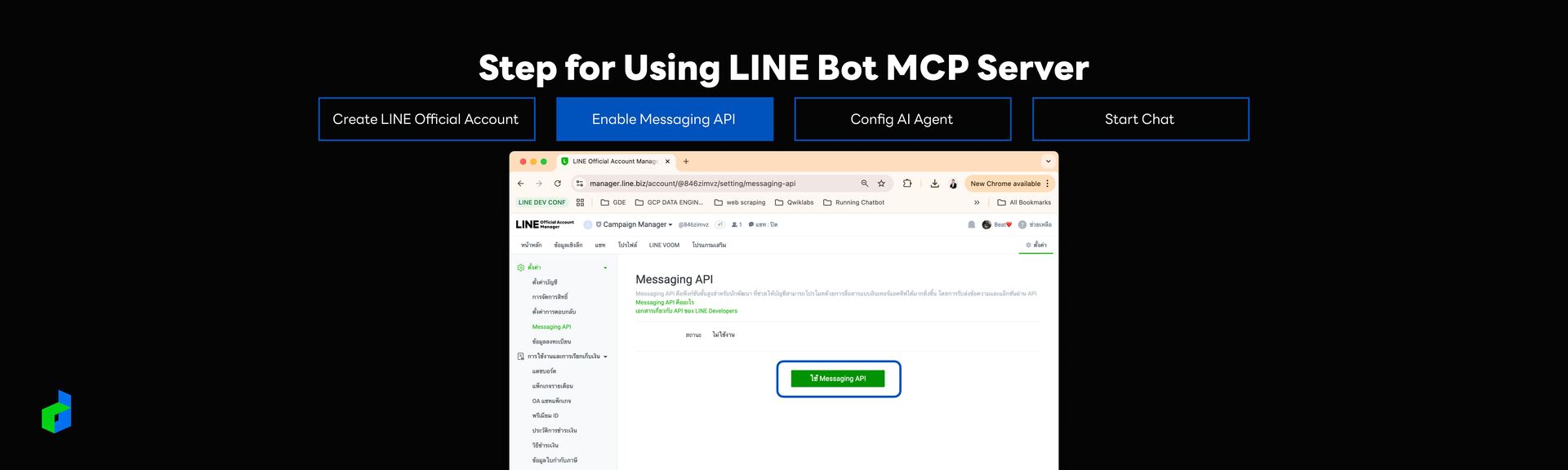Open the Qwiklabs bookmark folder
The height and width of the screenshot is (470, 1568).
pos(794,202)
